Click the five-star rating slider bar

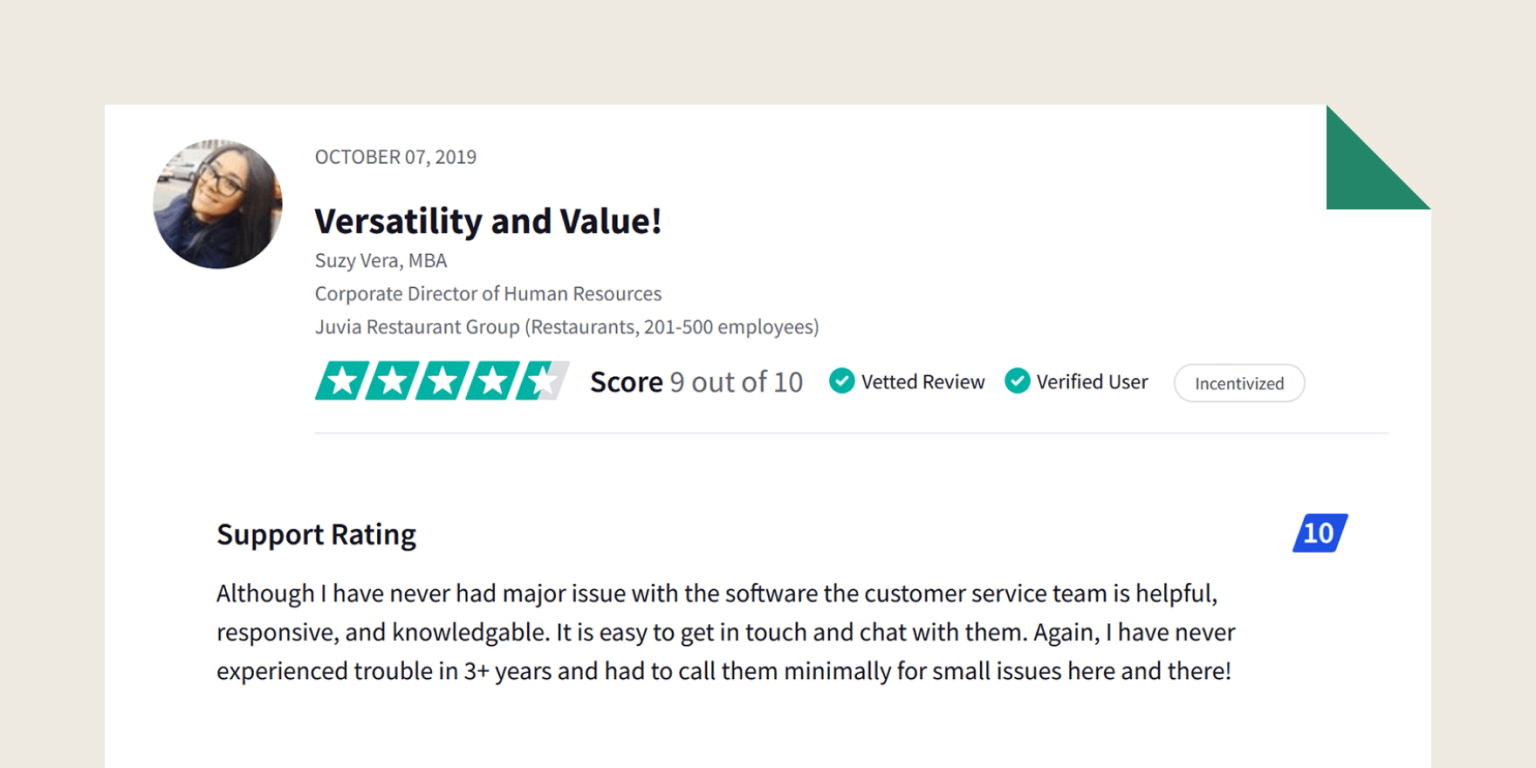point(440,381)
